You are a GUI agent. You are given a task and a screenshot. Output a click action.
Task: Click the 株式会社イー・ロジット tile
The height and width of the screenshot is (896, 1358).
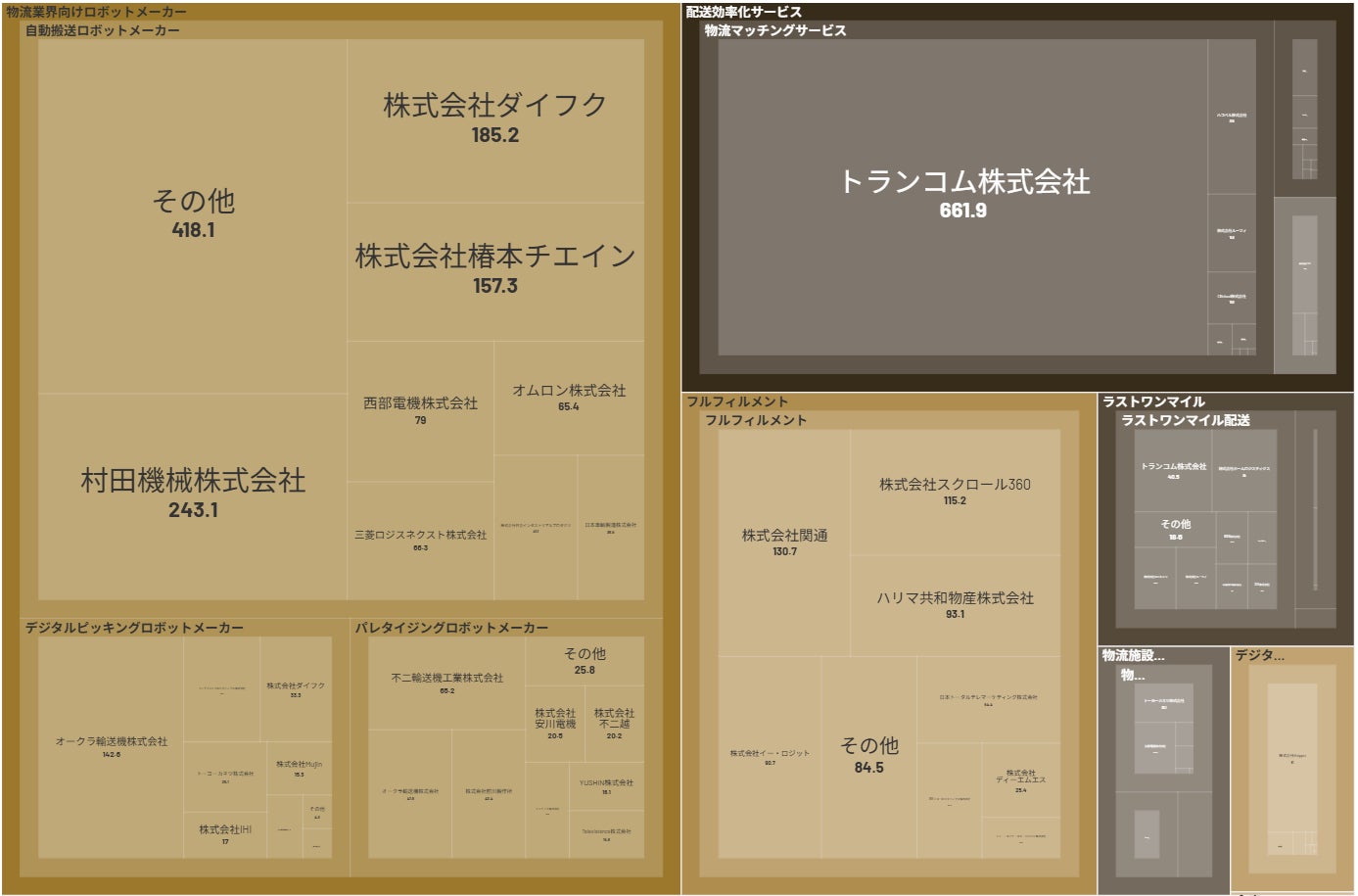(x=770, y=757)
